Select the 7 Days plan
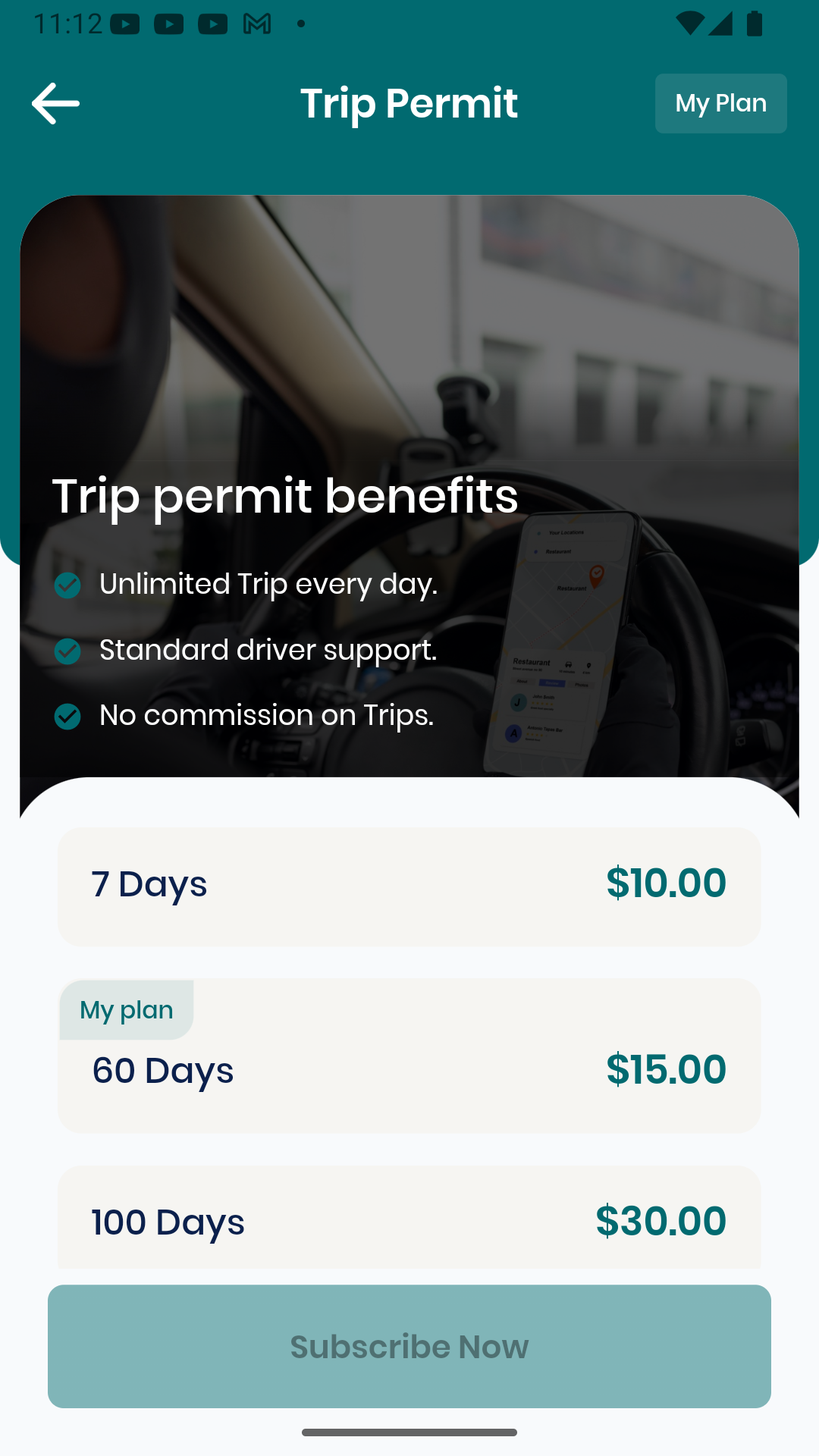819x1456 pixels. click(x=409, y=886)
